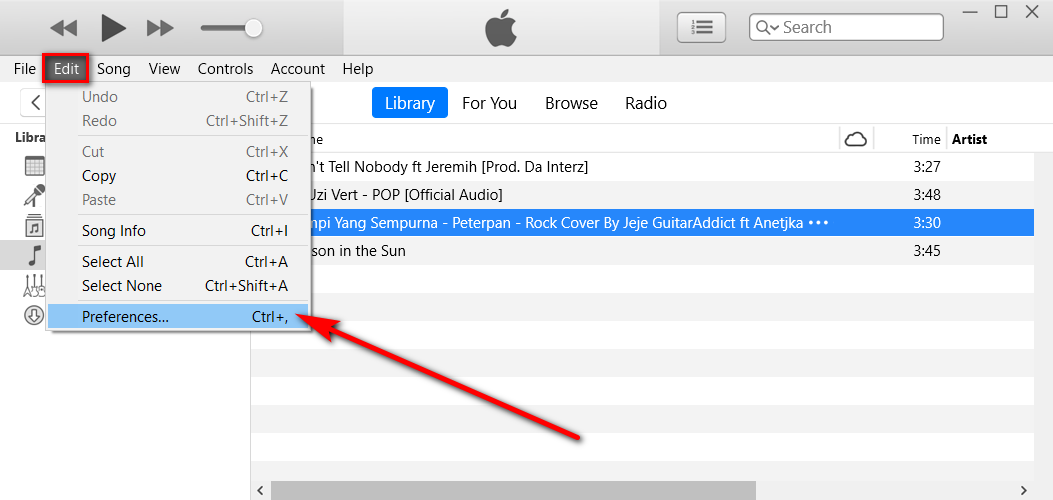Viewport: 1053px width, 500px height.
Task: Select the Albums icon in sidebar
Action: (x=34, y=226)
